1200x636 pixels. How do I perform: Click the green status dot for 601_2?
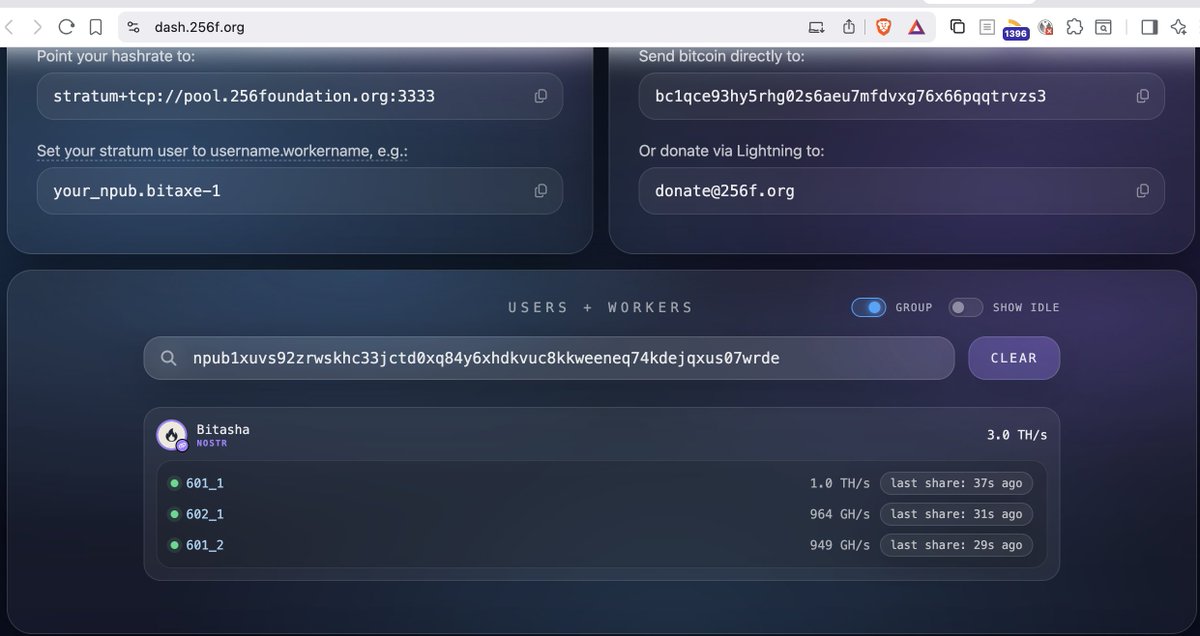[174, 545]
